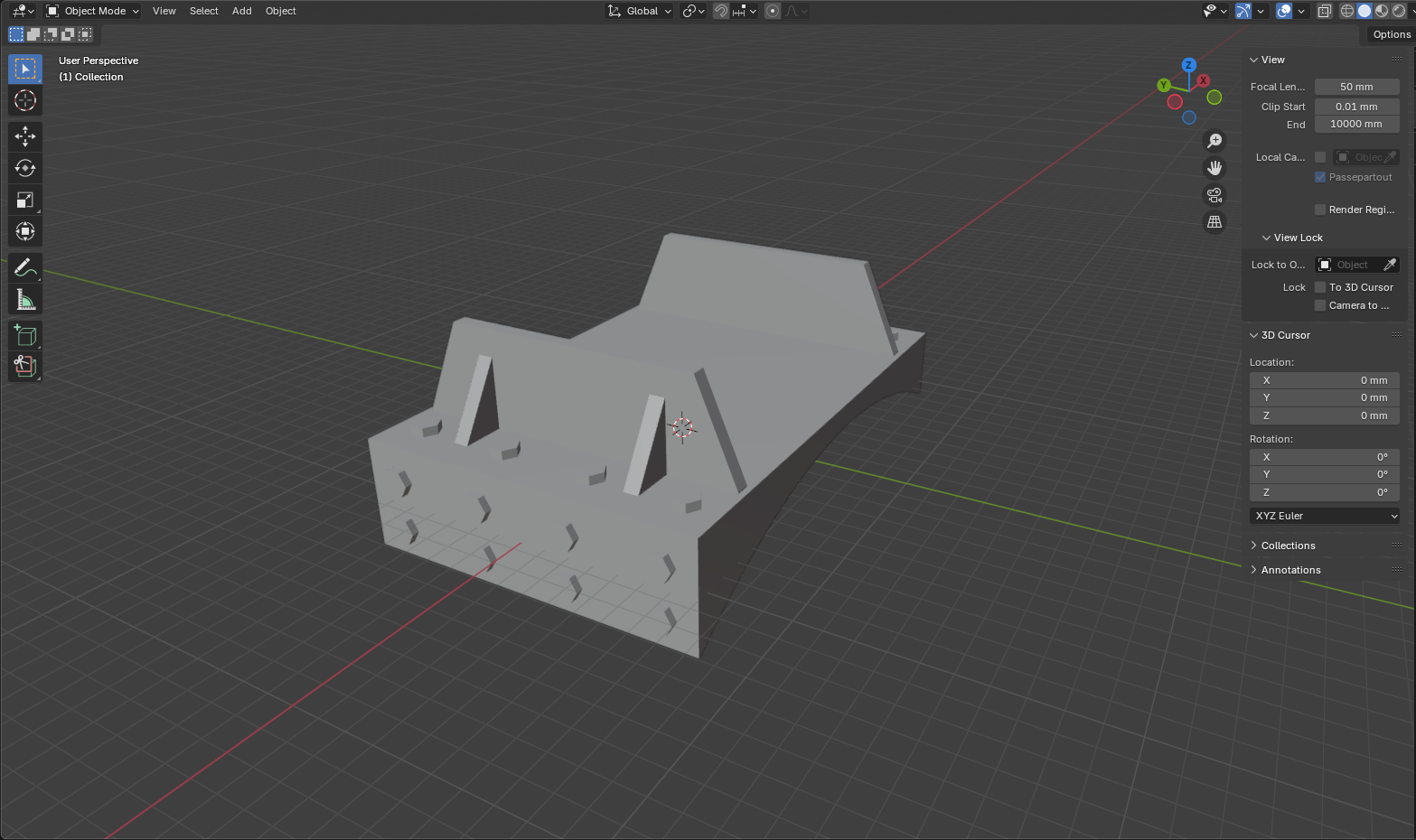This screenshot has height=840, width=1416.
Task: Expand the Collections panel
Action: pos(1288,546)
